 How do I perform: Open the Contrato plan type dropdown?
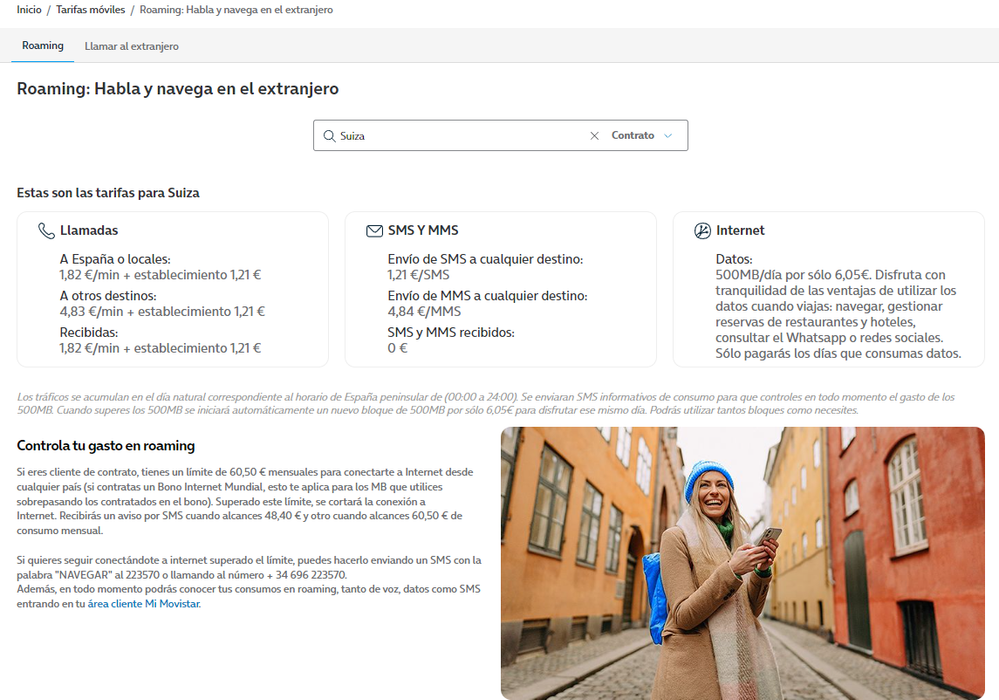point(633,136)
